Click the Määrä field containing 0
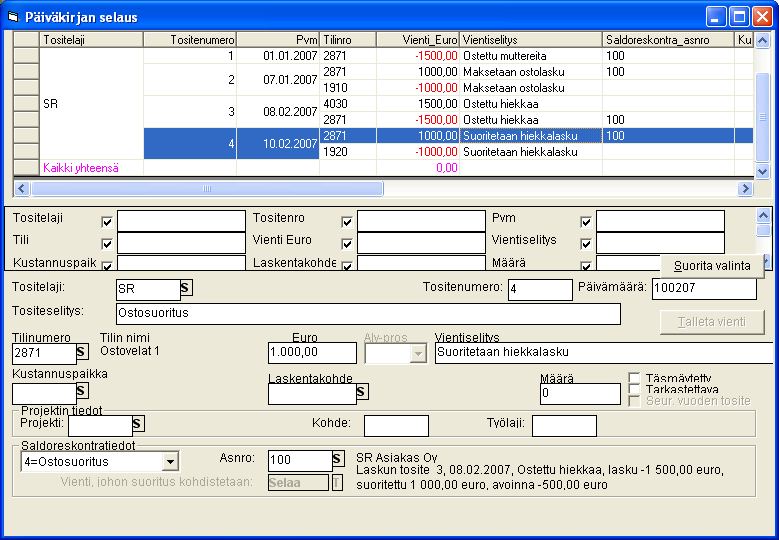The image size is (779, 540). [x=580, y=394]
